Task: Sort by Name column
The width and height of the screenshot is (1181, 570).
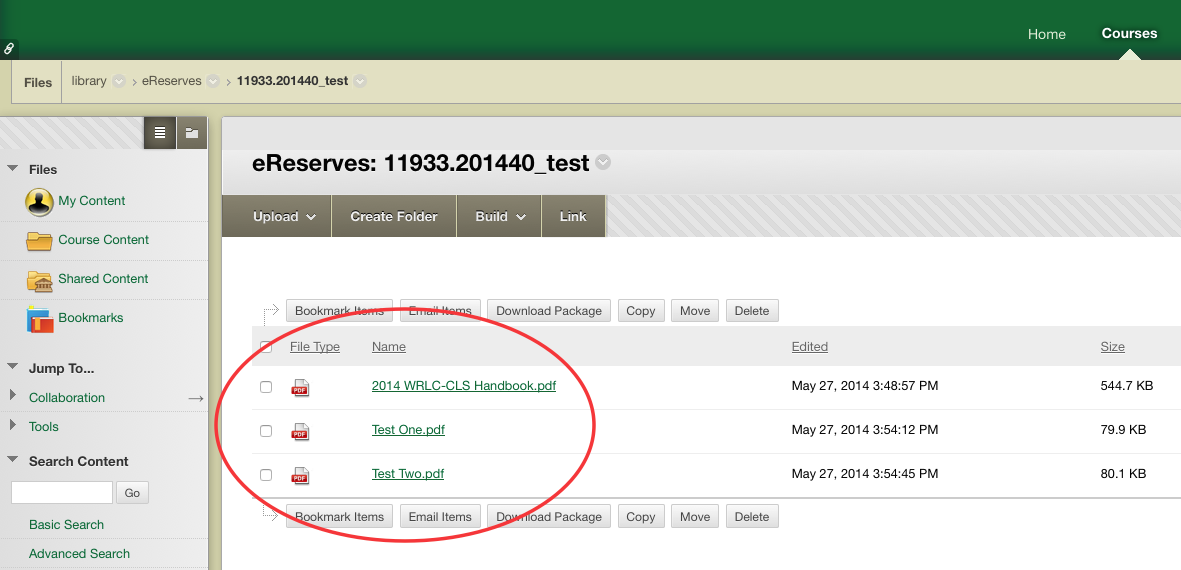Action: [389, 346]
